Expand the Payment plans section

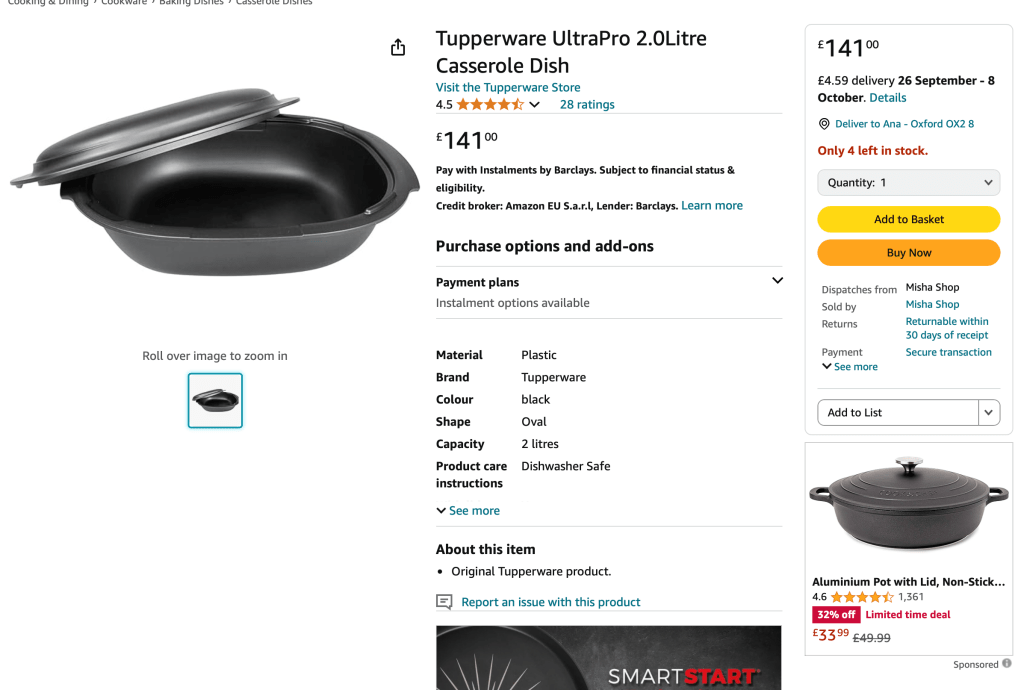(777, 281)
